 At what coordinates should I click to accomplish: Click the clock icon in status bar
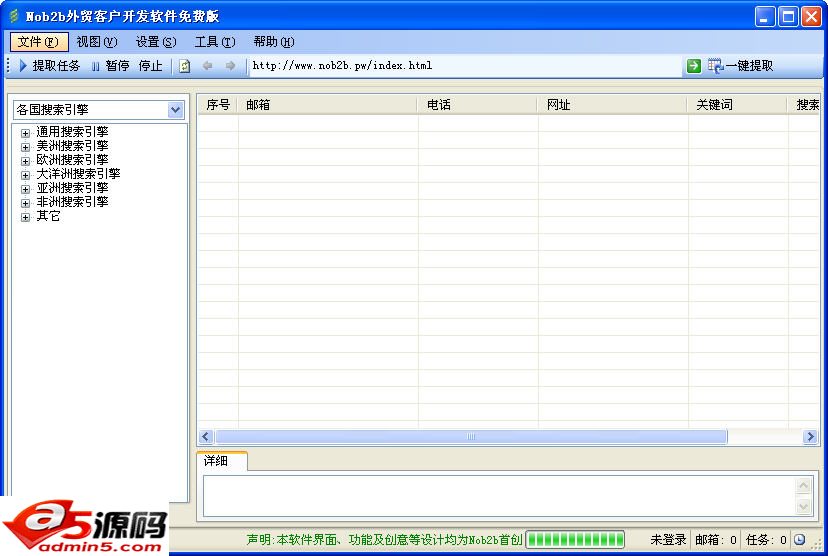point(799,539)
